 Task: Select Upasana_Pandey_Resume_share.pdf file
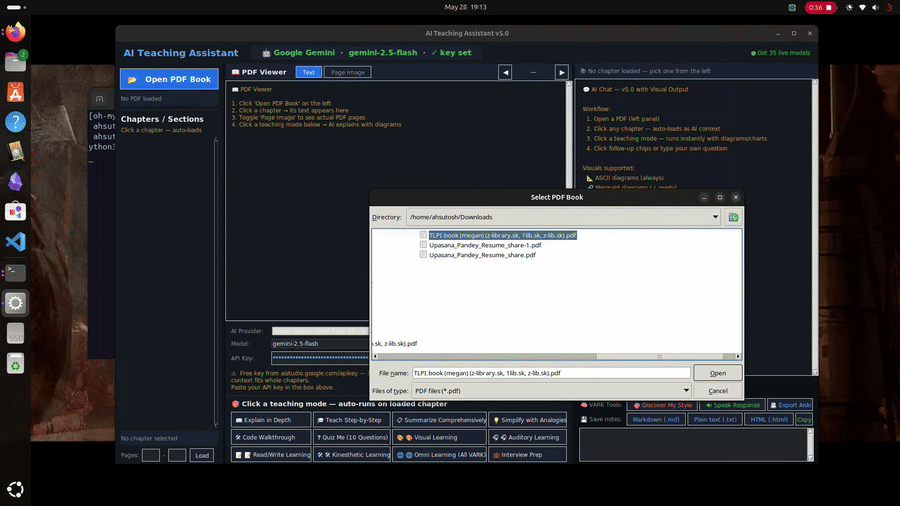coord(482,255)
